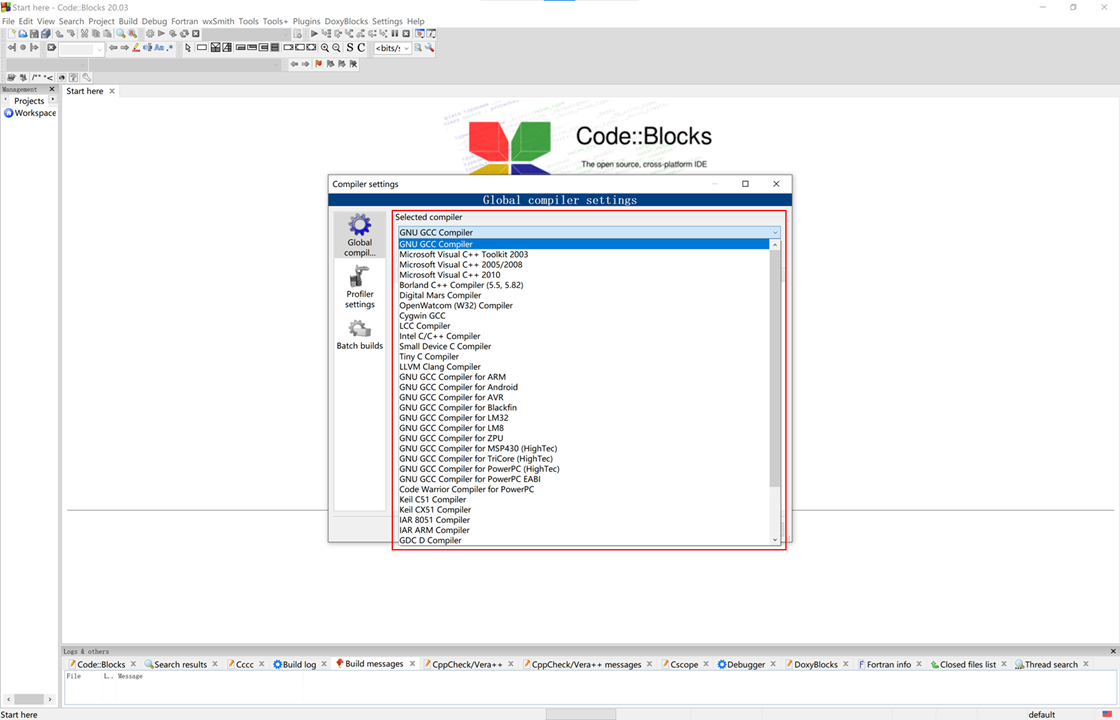Click the large S source toolbar icon
Image resolution: width=1120 pixels, height=720 pixels.
tap(350, 48)
